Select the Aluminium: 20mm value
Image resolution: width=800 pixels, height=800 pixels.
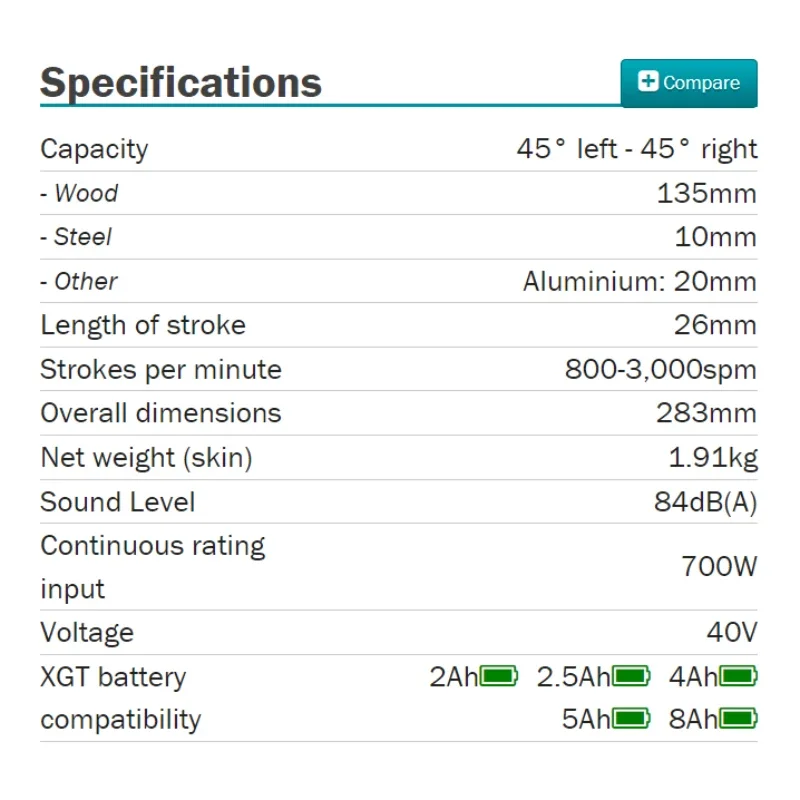point(640,281)
